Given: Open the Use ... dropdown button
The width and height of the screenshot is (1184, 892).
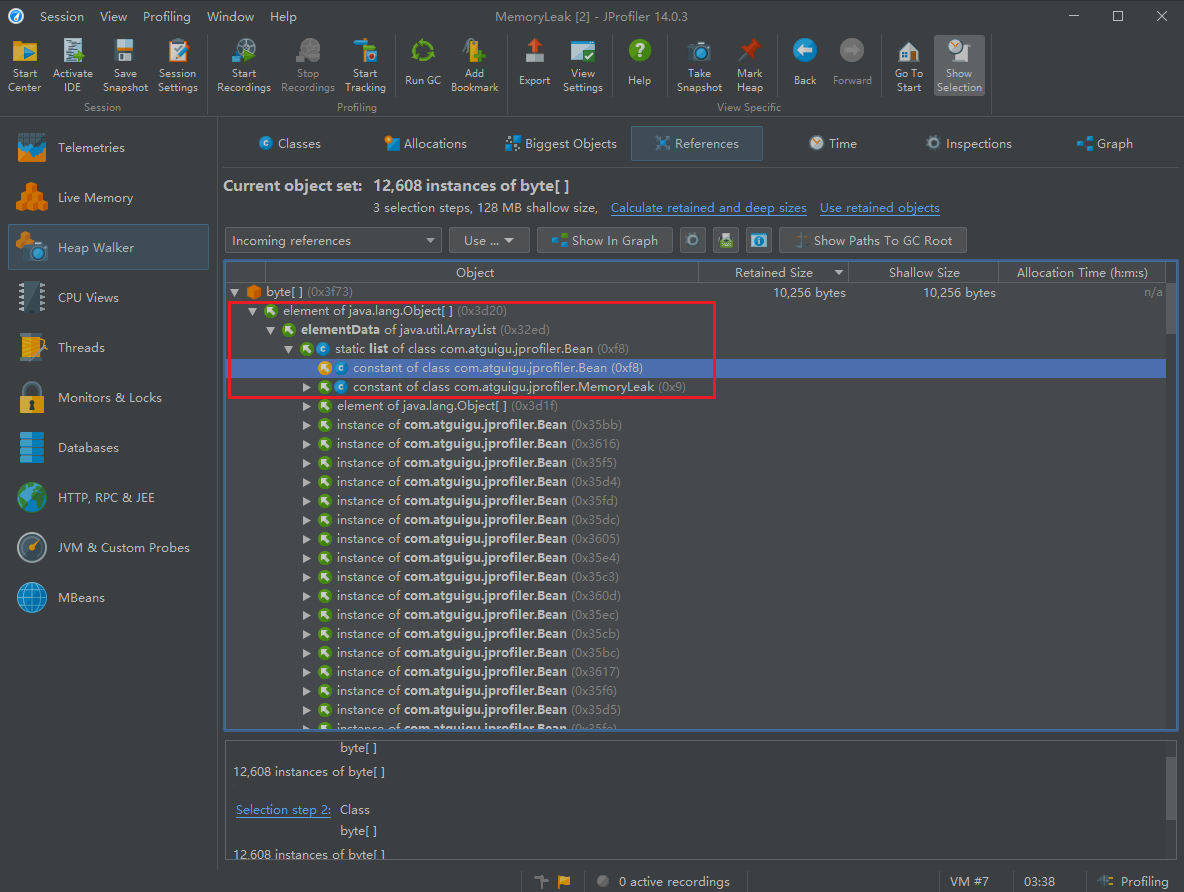Looking at the screenshot, I should coord(489,240).
